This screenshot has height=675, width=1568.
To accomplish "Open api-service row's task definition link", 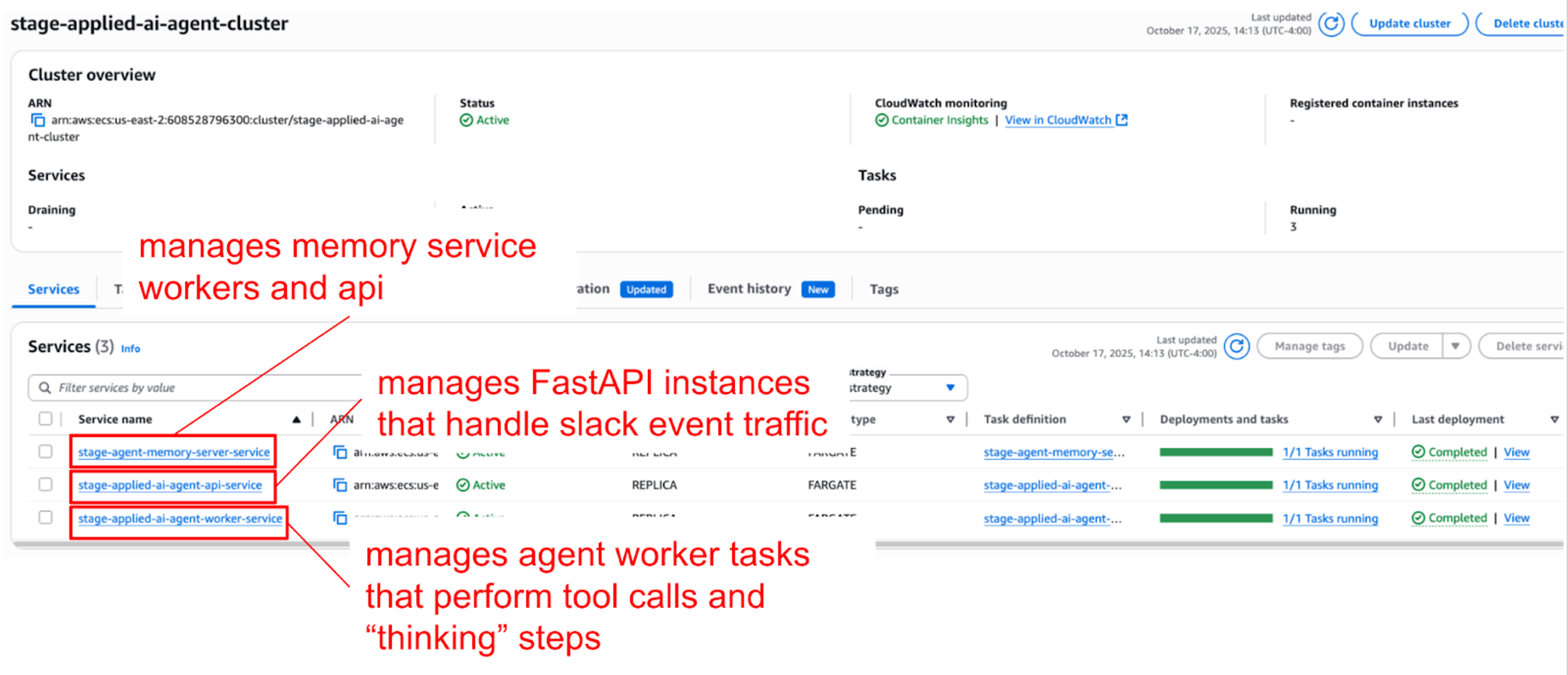I will pos(1052,485).
